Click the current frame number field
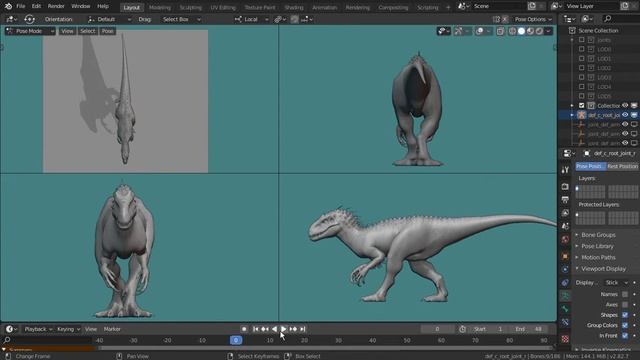 pyautogui.click(x=437, y=329)
